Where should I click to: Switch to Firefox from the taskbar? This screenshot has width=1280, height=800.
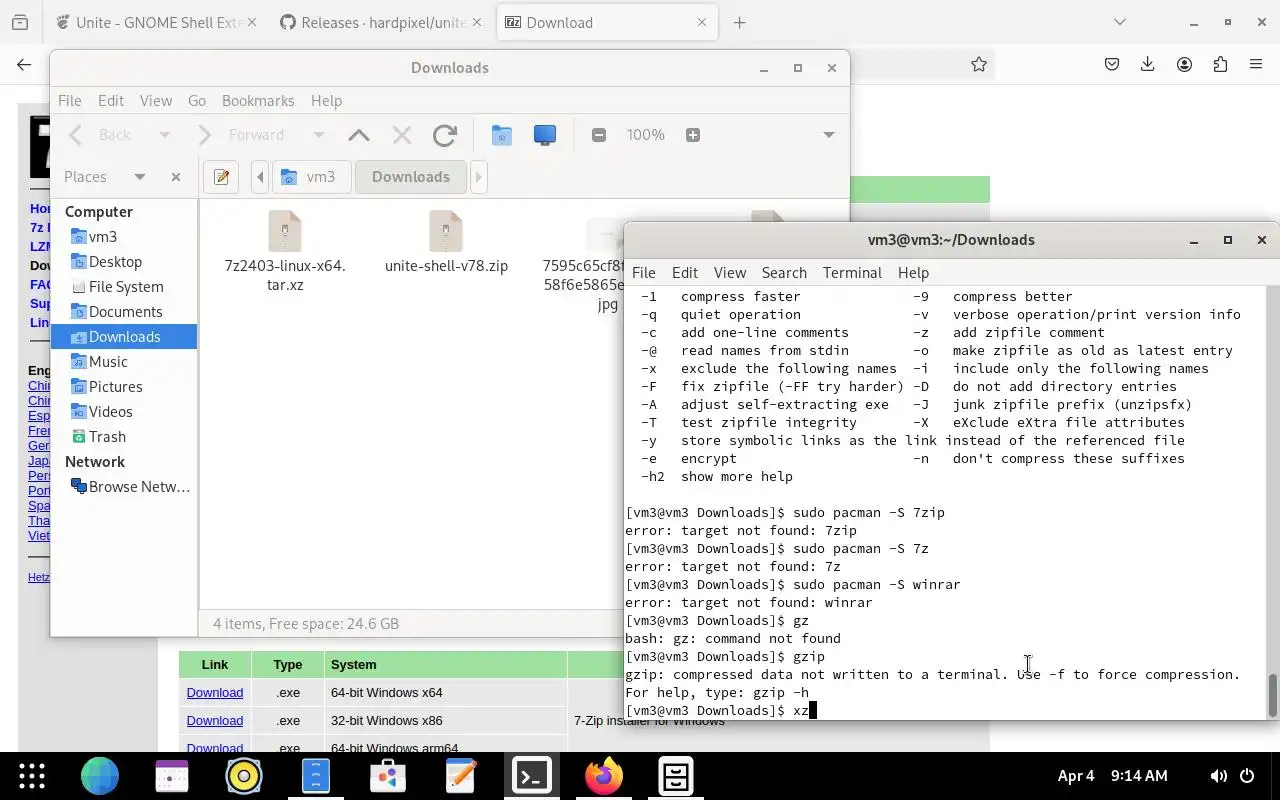tap(604, 776)
